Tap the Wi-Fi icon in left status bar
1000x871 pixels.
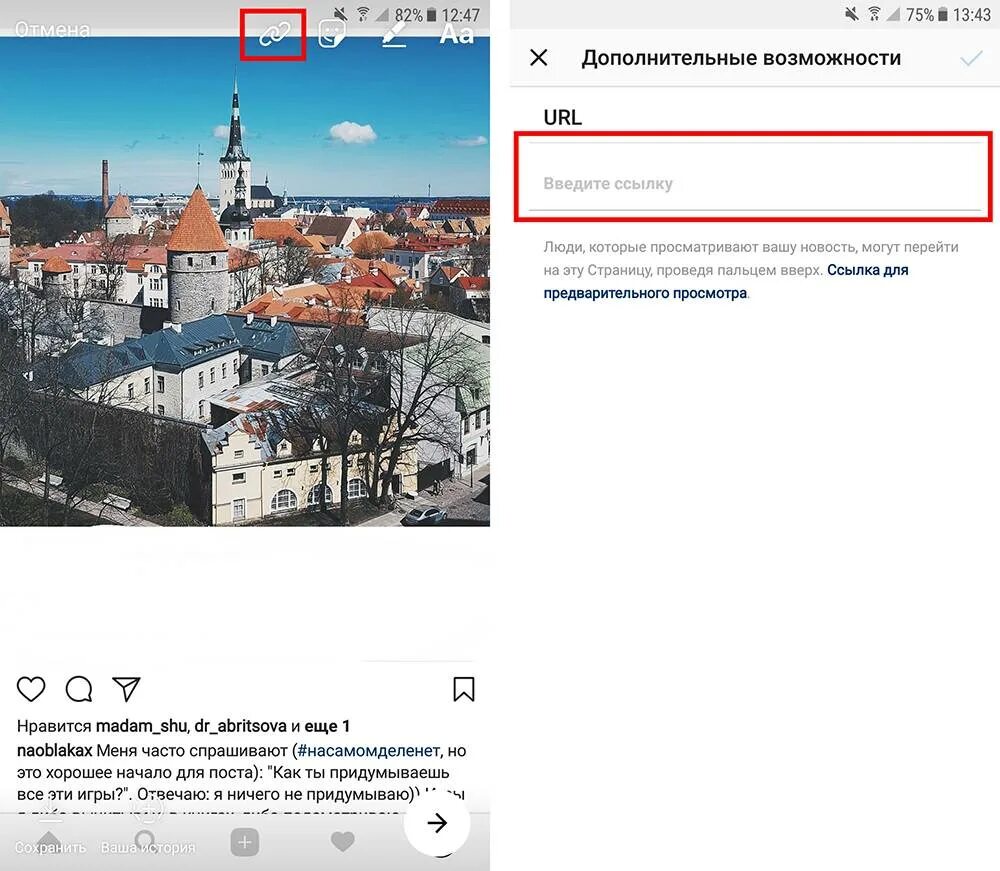coord(362,14)
